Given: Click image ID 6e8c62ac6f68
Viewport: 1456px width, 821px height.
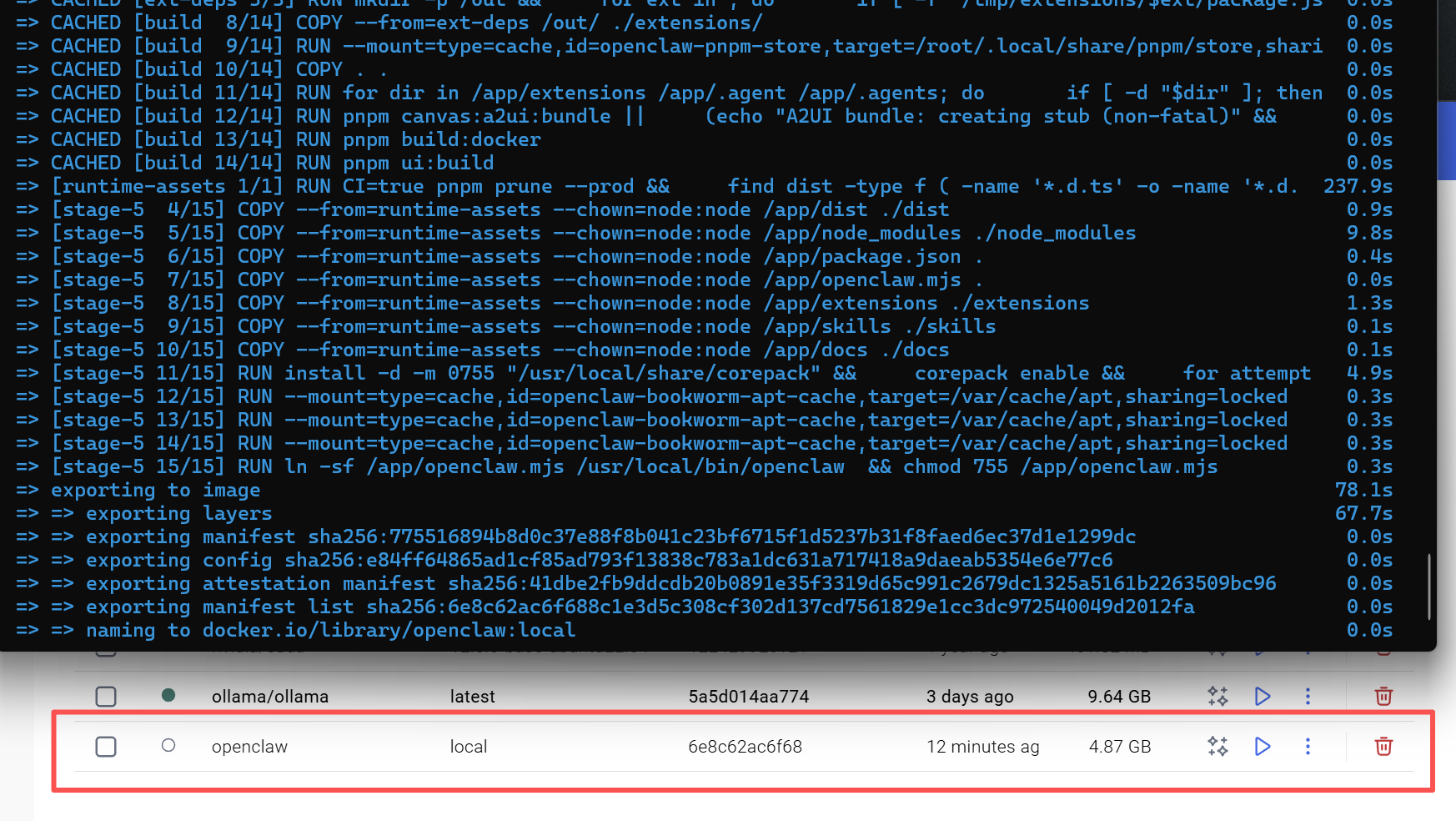Looking at the screenshot, I should [x=746, y=747].
